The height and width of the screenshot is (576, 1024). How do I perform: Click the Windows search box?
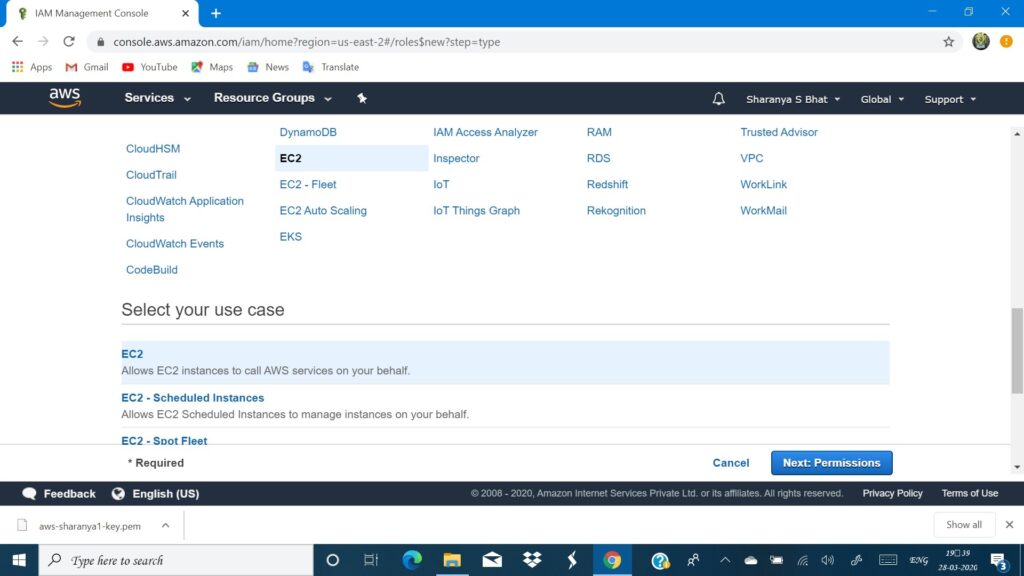[x=176, y=560]
